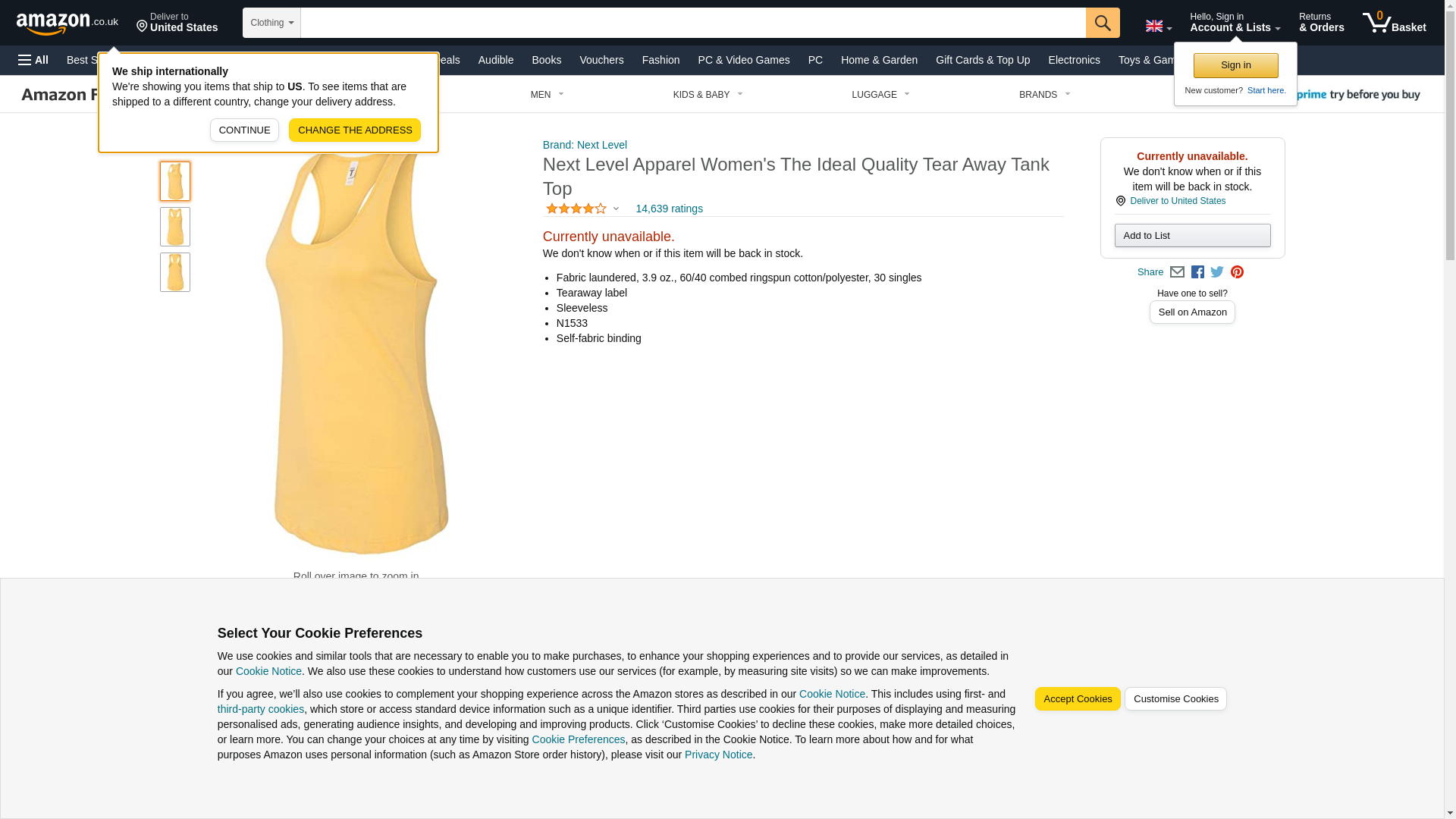Expand the star rating breakdown arrow
Image resolution: width=1456 pixels, height=819 pixels.
point(616,209)
